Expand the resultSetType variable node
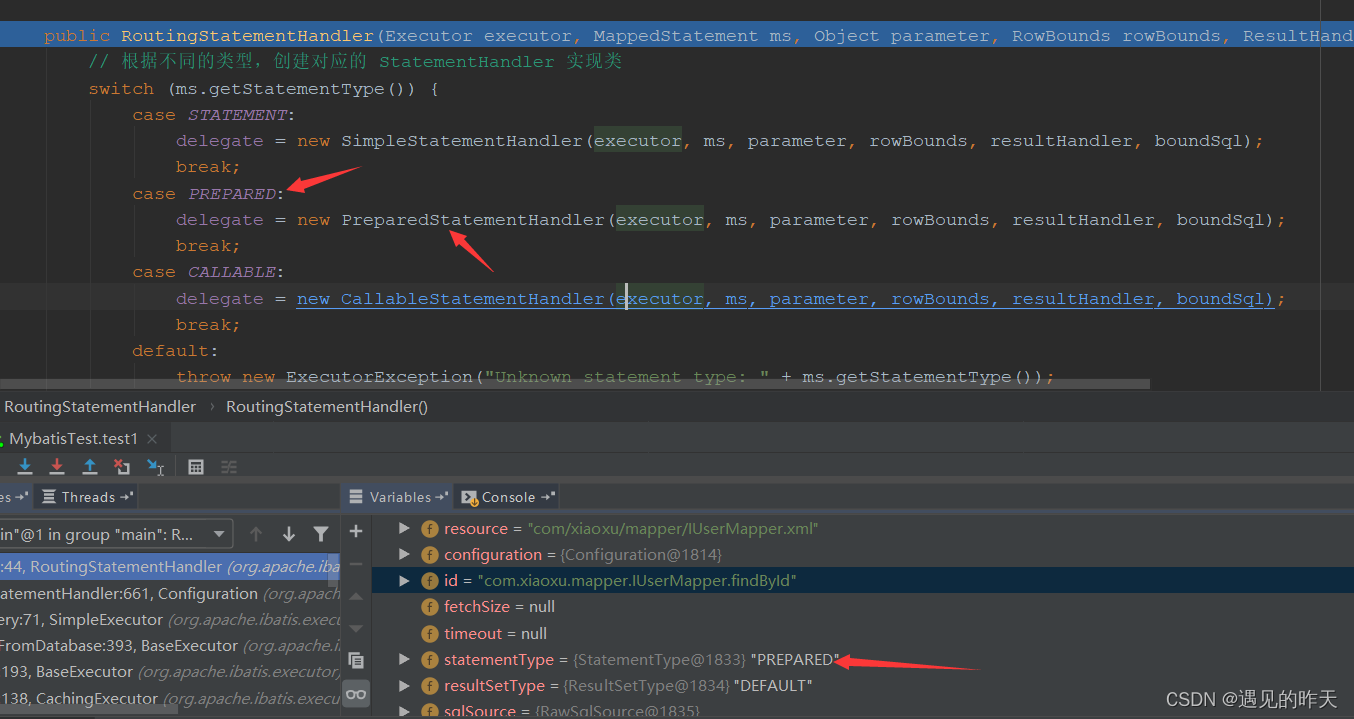The image size is (1354, 719). pos(404,685)
